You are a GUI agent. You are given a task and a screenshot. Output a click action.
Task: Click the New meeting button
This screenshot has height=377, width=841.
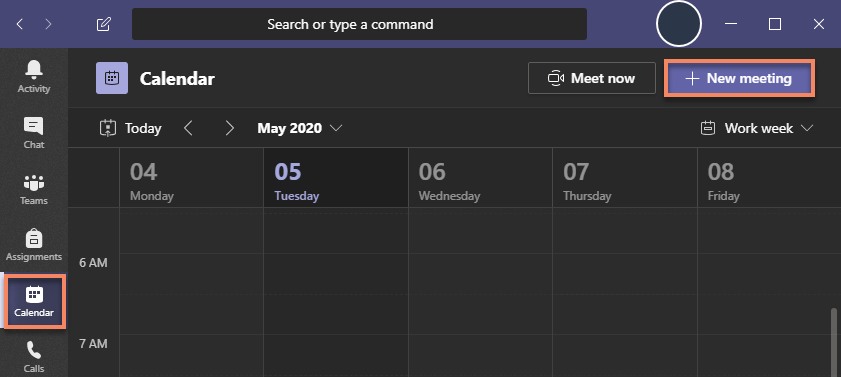tap(739, 78)
